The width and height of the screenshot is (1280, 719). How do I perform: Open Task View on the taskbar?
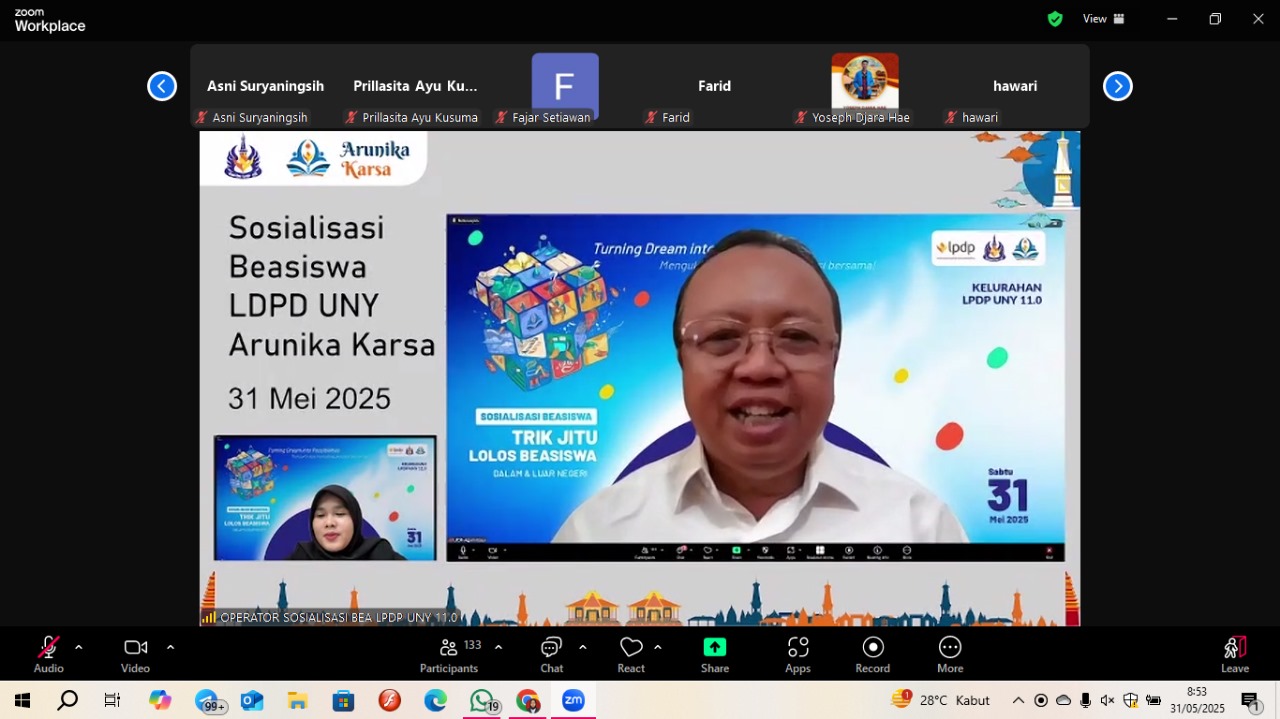point(112,700)
